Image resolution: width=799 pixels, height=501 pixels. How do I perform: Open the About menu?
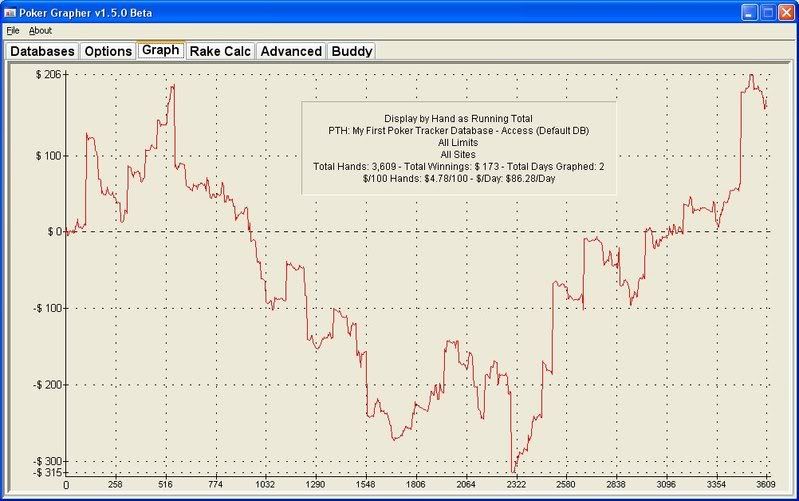(40, 31)
